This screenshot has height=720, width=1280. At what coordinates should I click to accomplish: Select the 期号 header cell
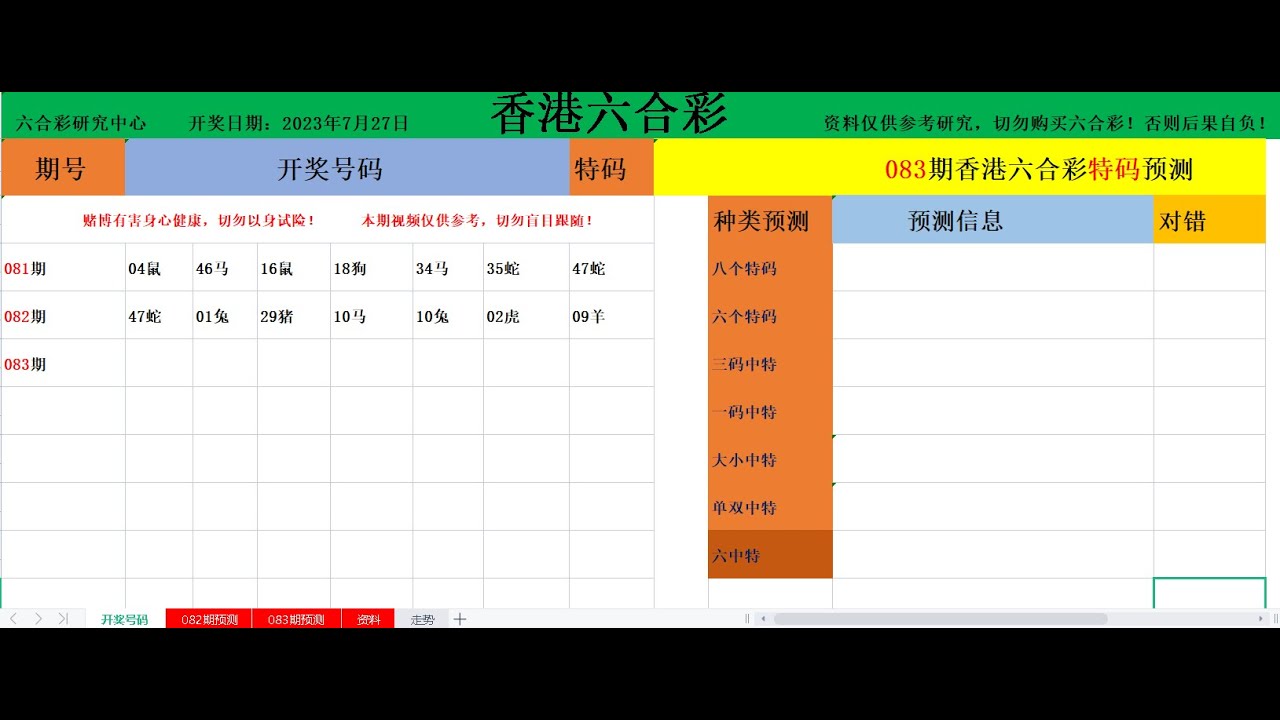pyautogui.click(x=63, y=168)
